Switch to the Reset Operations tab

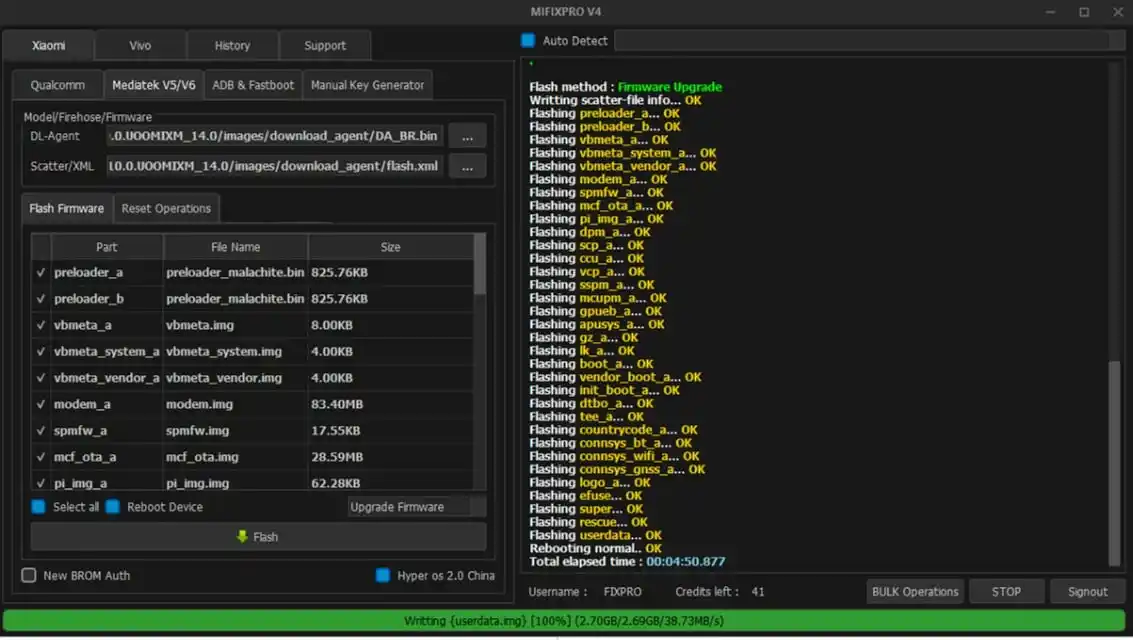pyautogui.click(x=166, y=208)
